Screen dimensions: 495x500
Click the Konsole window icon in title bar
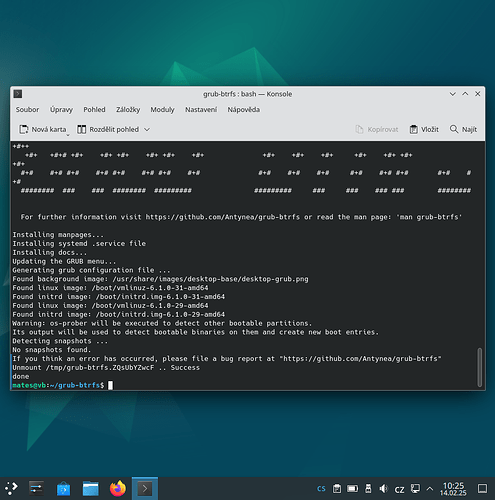[18, 94]
